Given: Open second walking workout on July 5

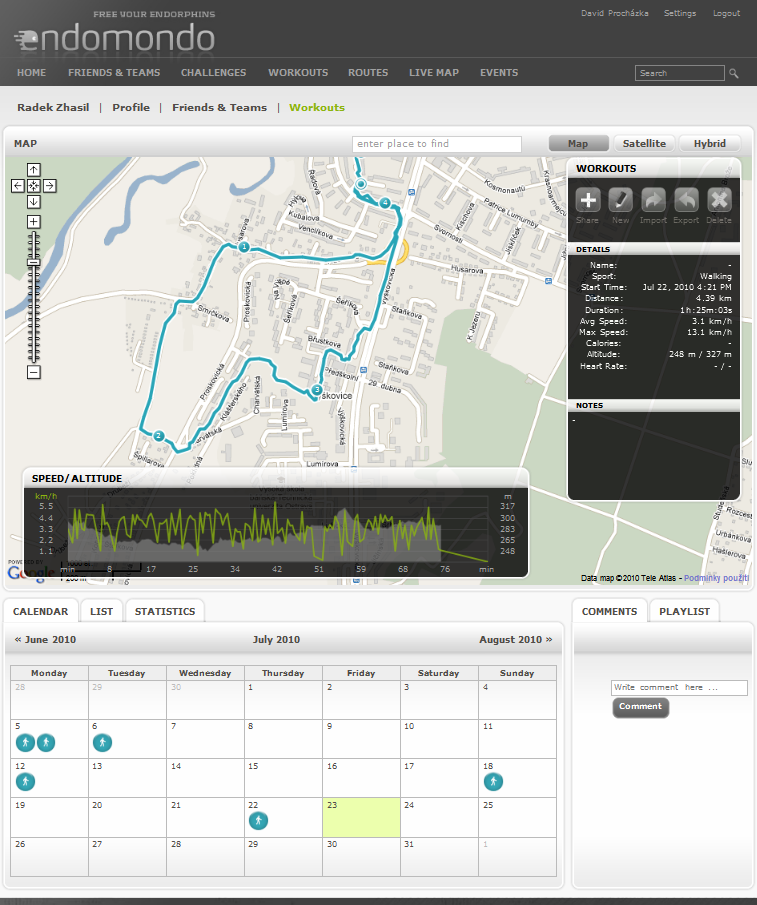Looking at the screenshot, I should pos(46,742).
